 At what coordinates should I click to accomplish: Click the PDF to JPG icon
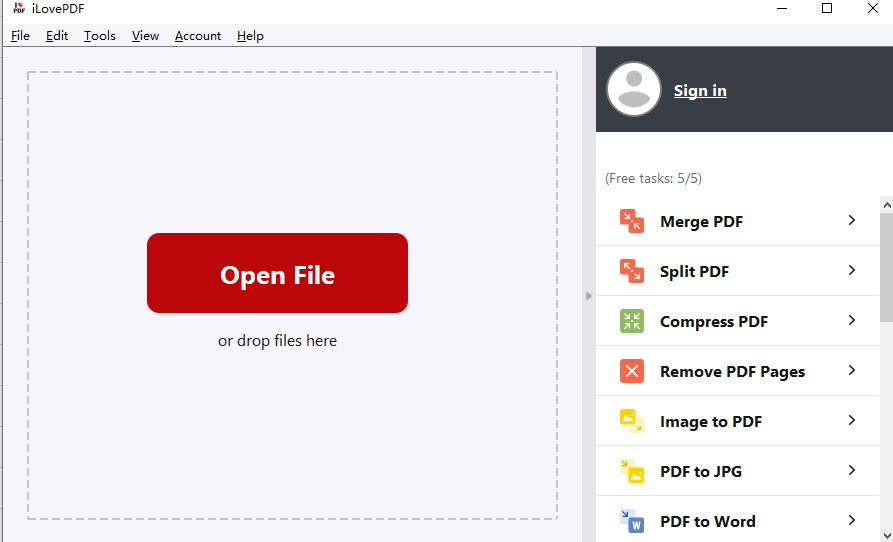coord(632,471)
